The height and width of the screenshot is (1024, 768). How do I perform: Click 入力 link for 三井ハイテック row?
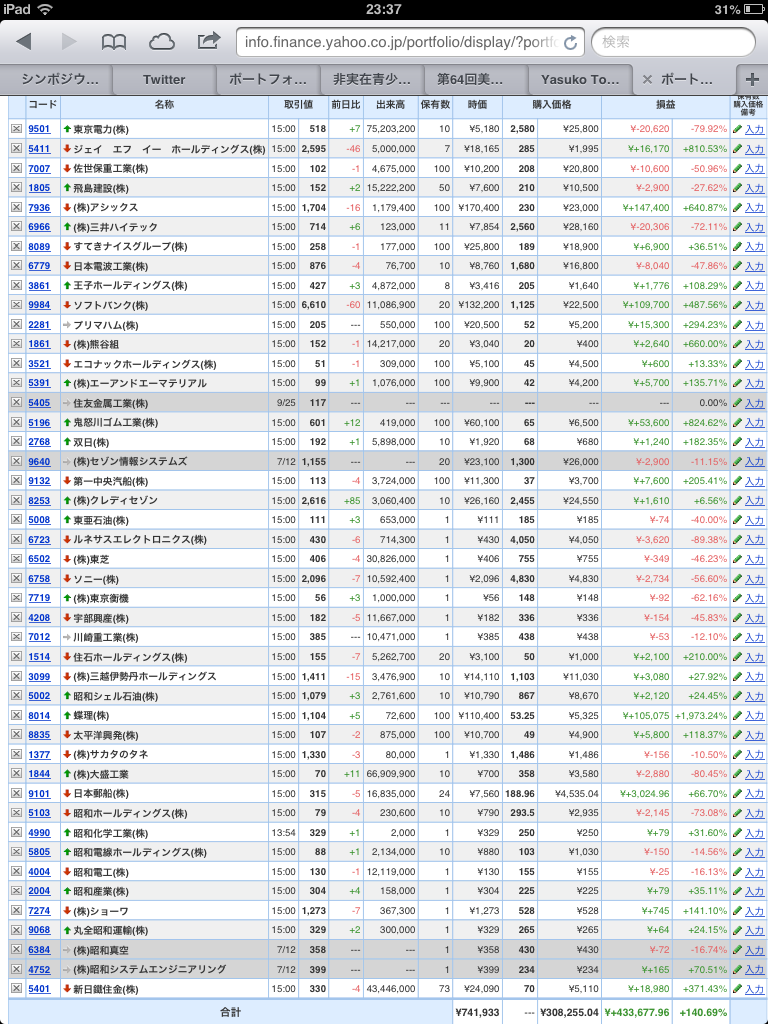click(x=754, y=227)
